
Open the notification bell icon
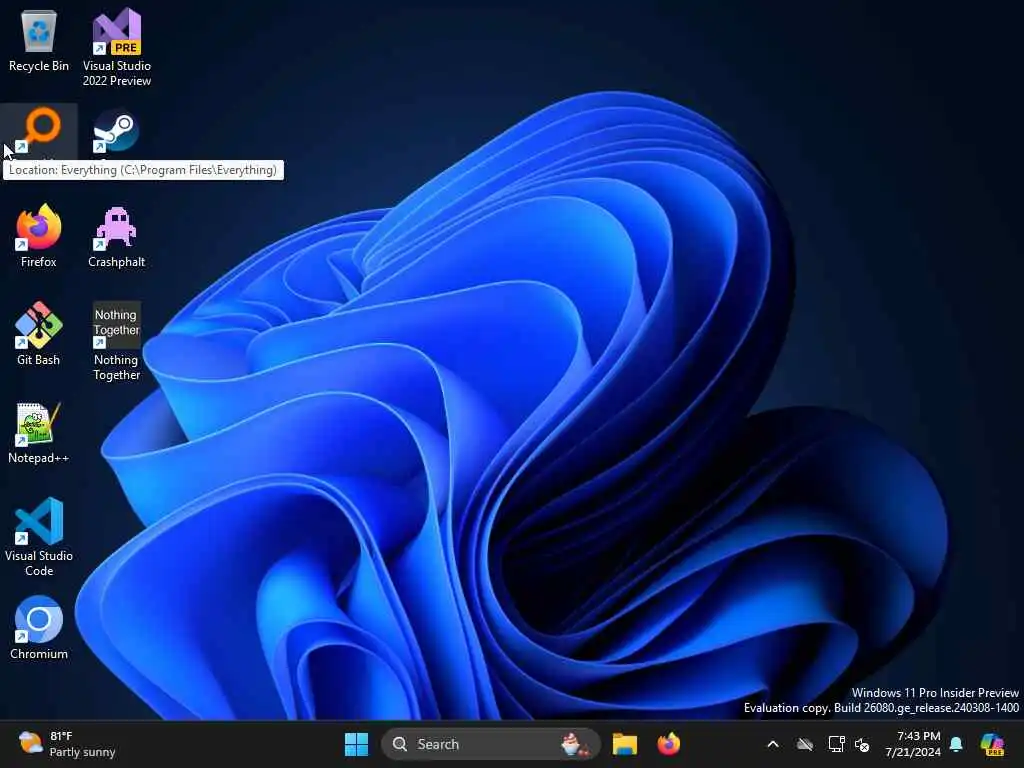[956, 744]
